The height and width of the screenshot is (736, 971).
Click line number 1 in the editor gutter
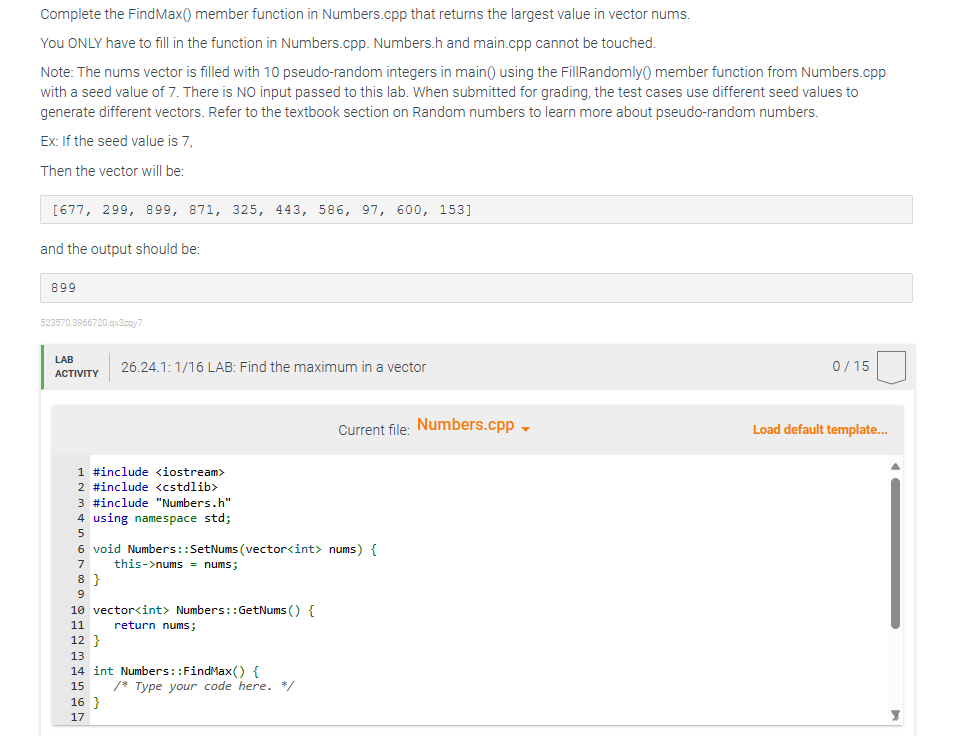(x=80, y=471)
